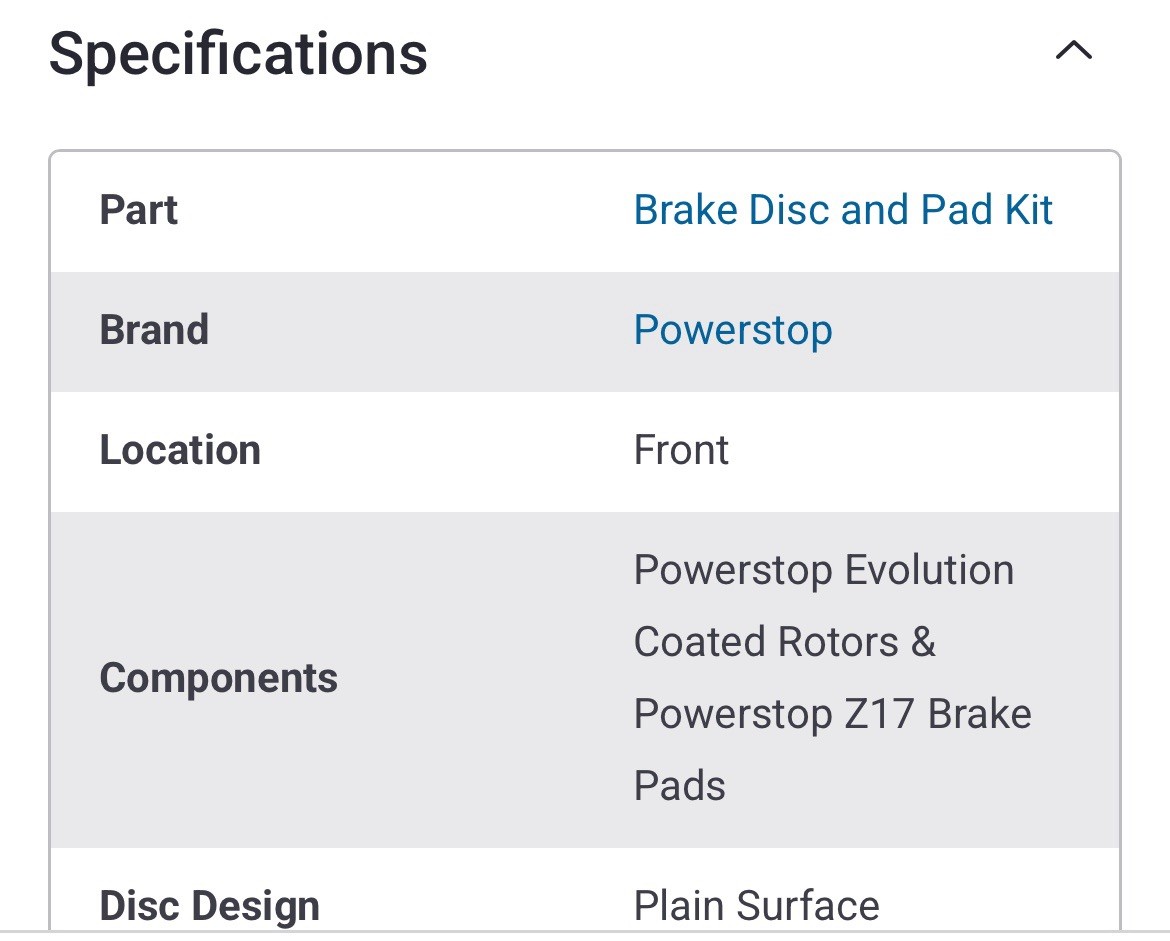
Task: Click the word Kit in Part link
Action: (1028, 210)
